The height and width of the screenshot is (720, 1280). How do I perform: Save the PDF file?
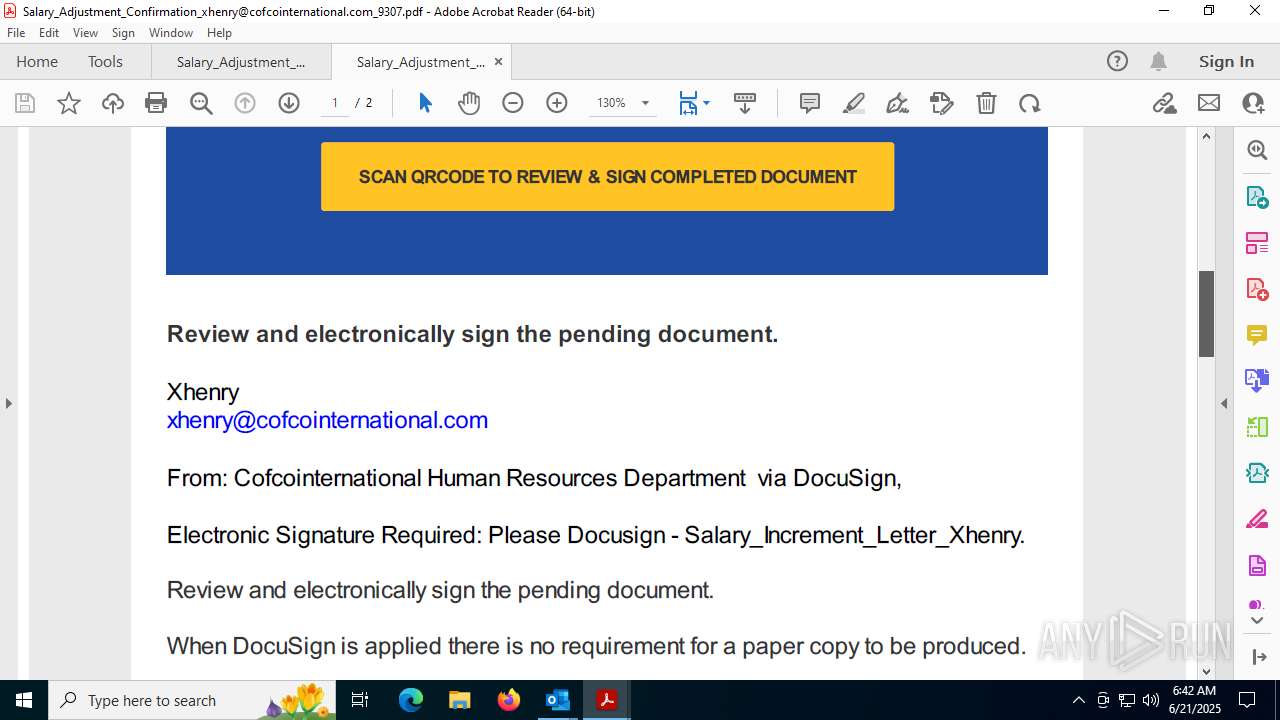(x=25, y=103)
